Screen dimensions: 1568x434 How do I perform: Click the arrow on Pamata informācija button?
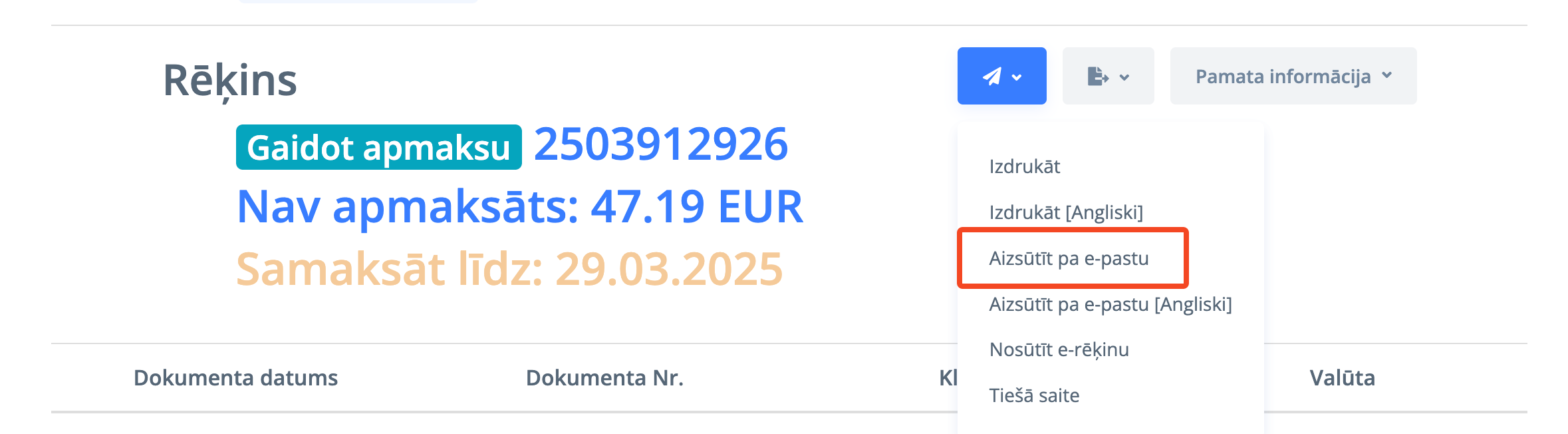(1387, 76)
